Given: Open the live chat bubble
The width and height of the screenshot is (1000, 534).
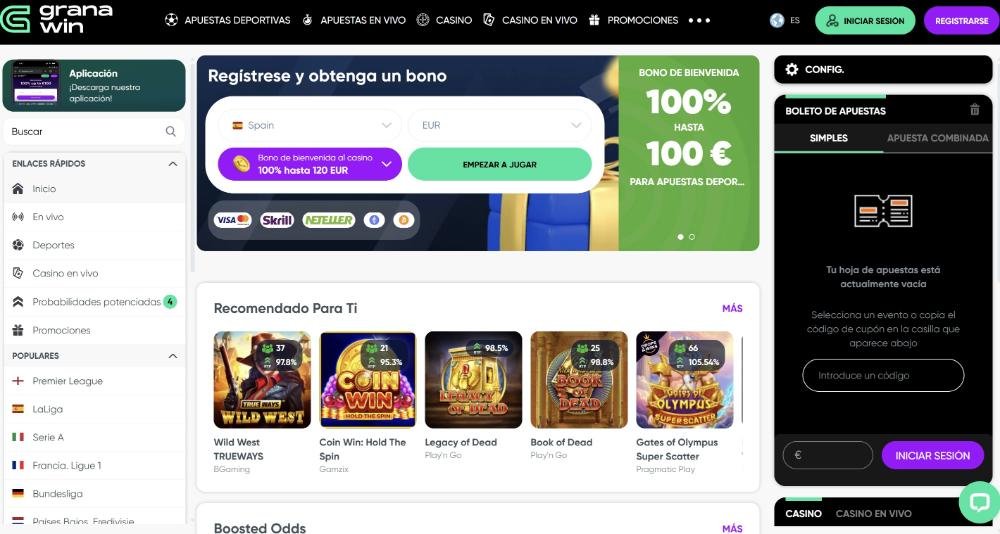Looking at the screenshot, I should [x=979, y=502].
